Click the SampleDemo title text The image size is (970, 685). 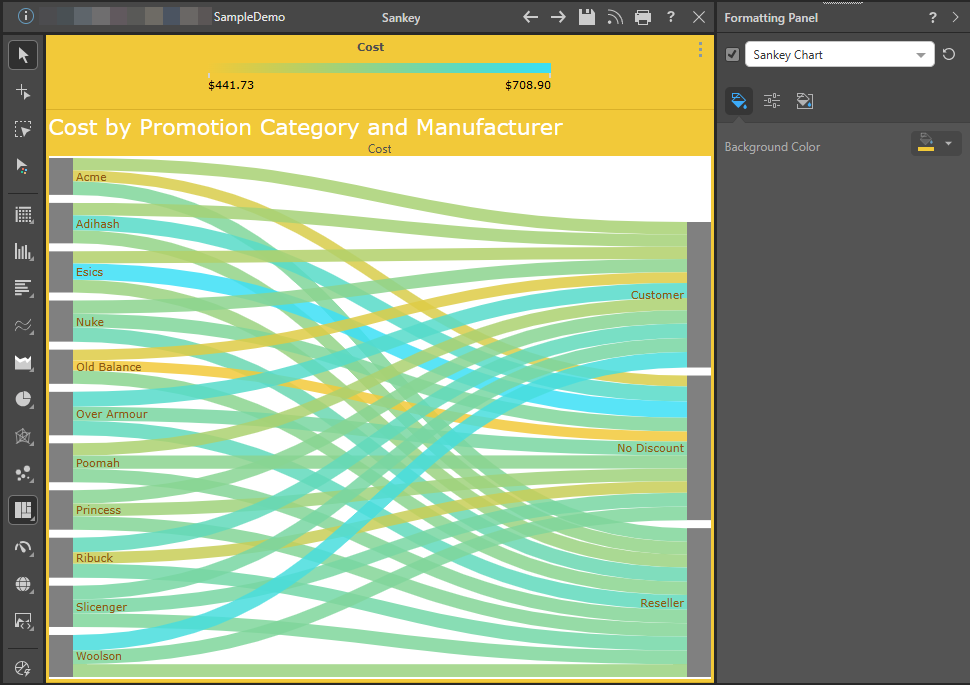[x=249, y=17]
